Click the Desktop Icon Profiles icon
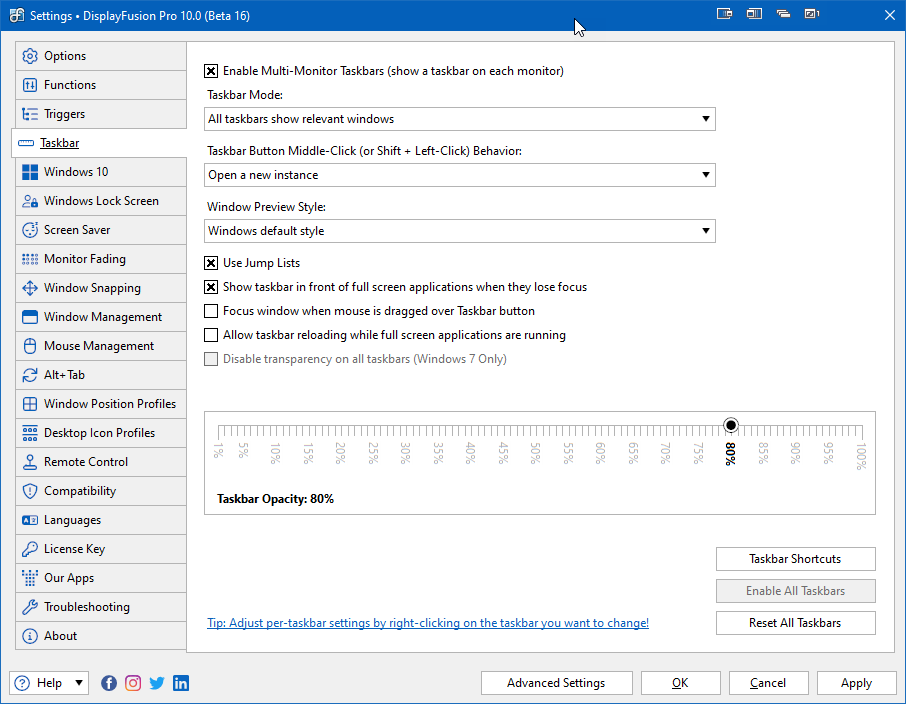This screenshot has height=704, width=906. click(x=29, y=433)
